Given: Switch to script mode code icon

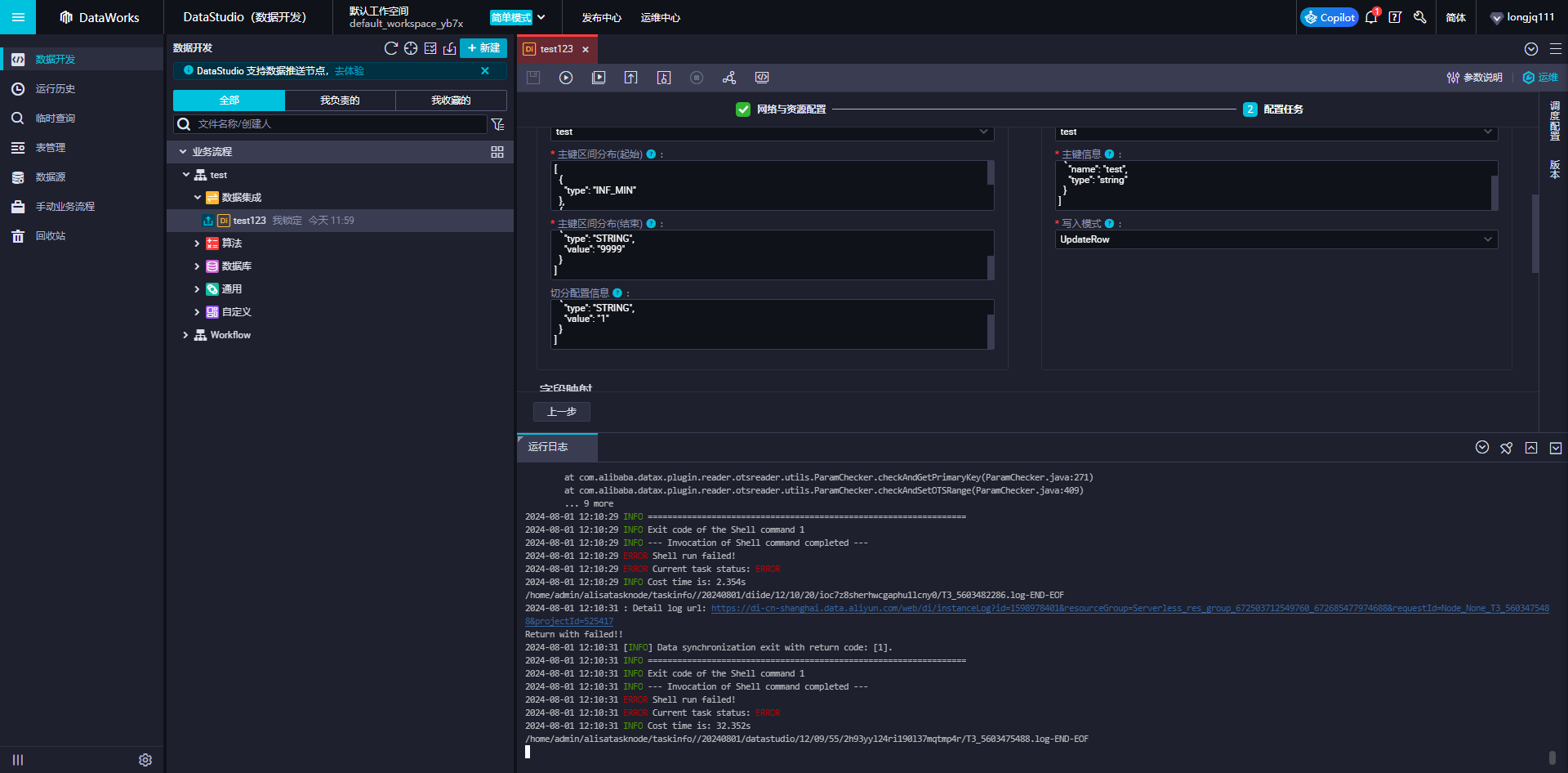Looking at the screenshot, I should pos(762,78).
